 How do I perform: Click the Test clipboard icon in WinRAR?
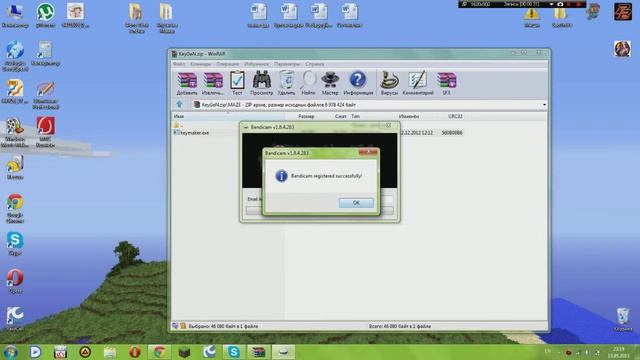(237, 83)
